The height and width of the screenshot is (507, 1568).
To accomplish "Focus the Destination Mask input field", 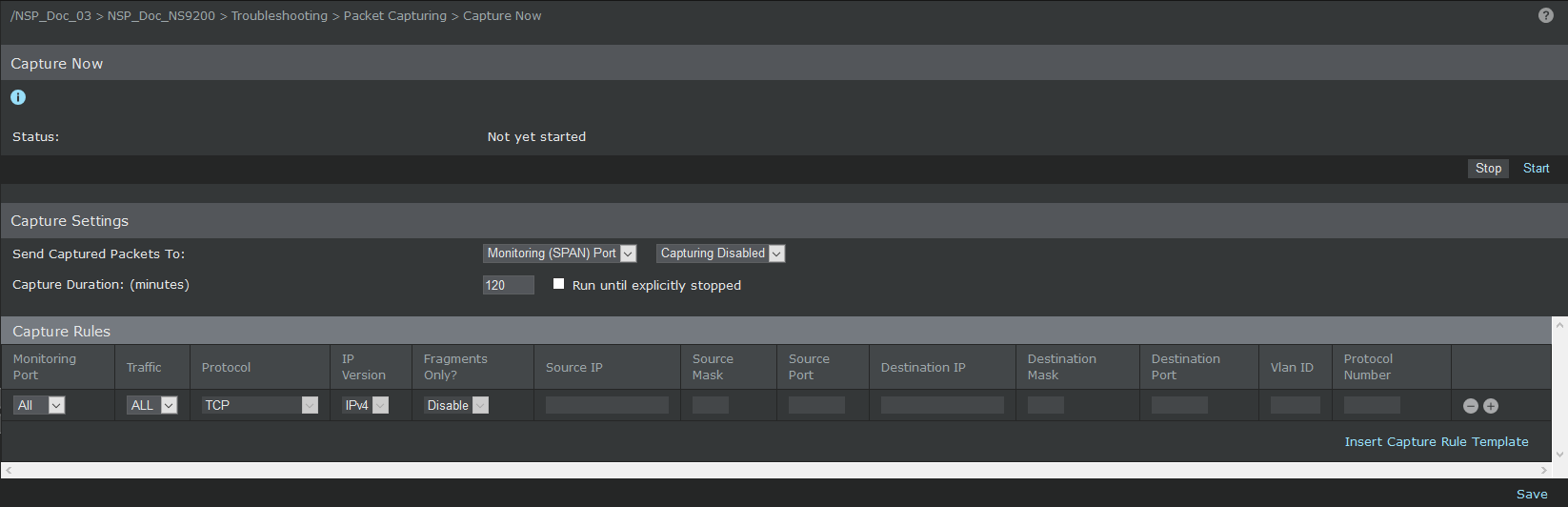I will click(1046, 405).
